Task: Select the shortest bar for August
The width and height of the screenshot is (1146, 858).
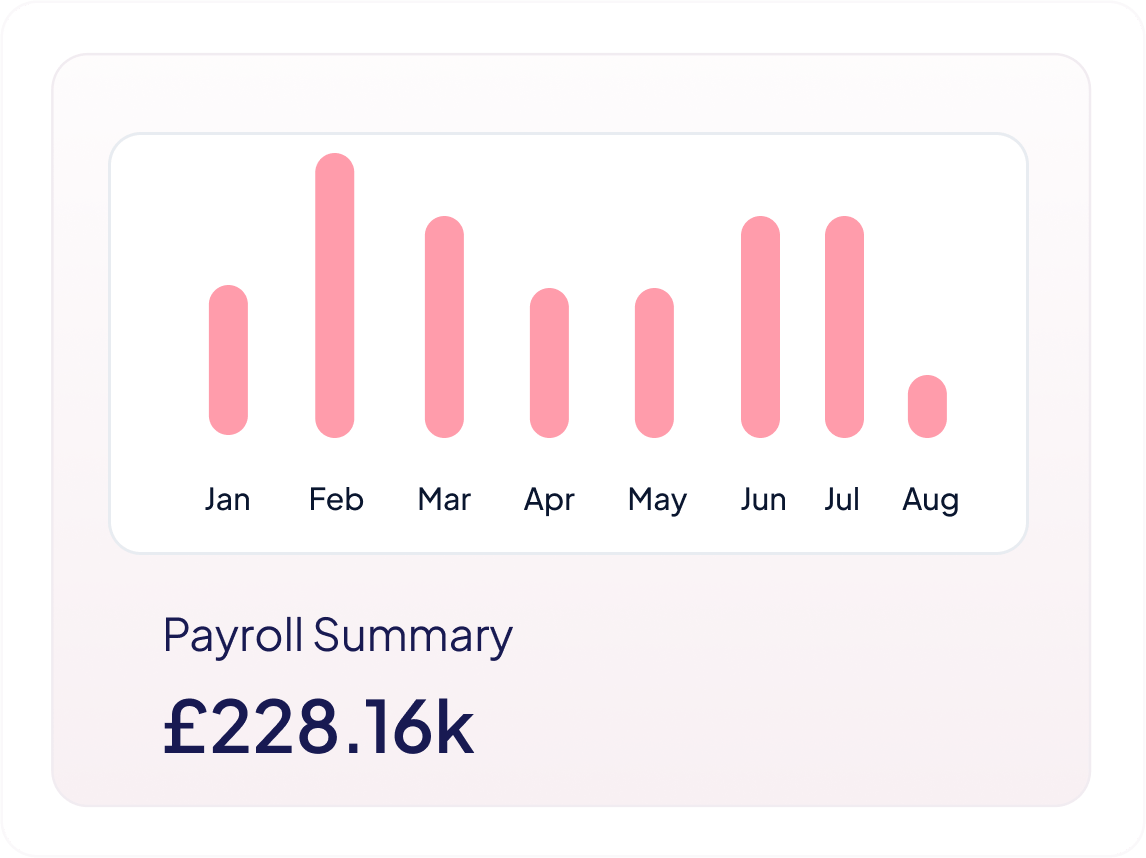Action: [x=927, y=406]
